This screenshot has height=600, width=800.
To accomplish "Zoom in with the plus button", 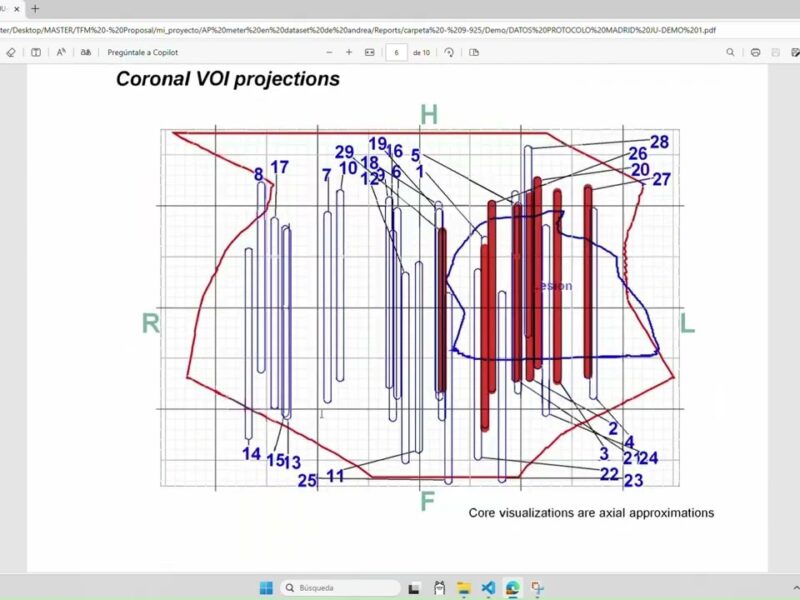I will coord(349,52).
